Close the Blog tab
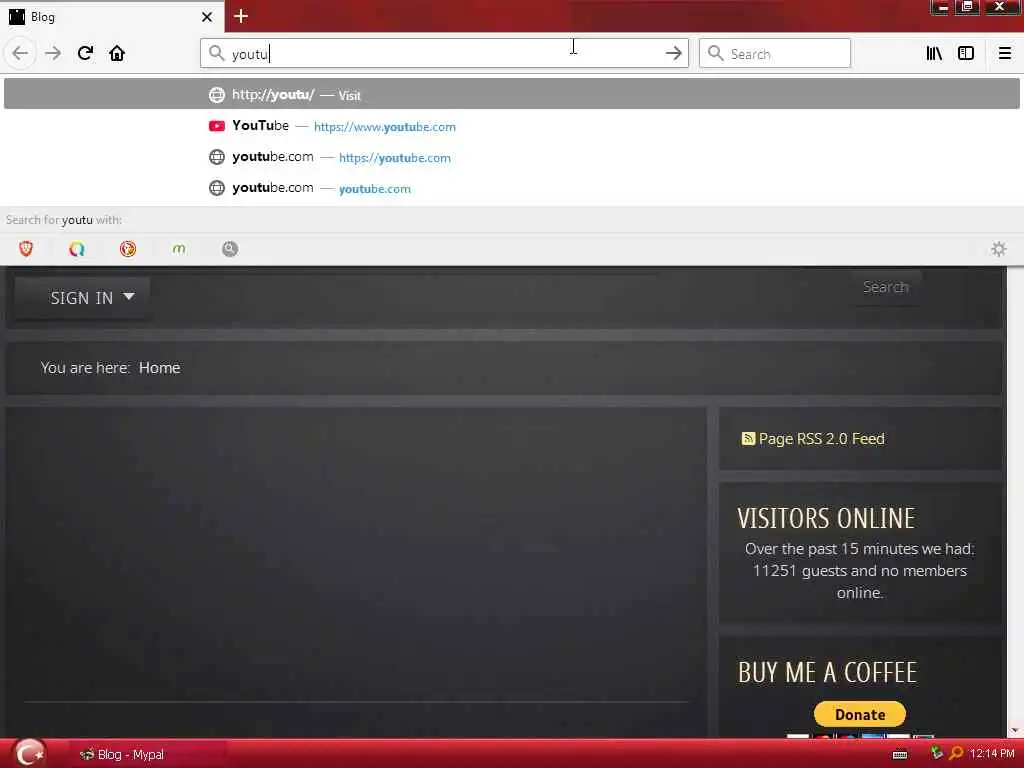This screenshot has height=768, width=1024. click(x=207, y=17)
